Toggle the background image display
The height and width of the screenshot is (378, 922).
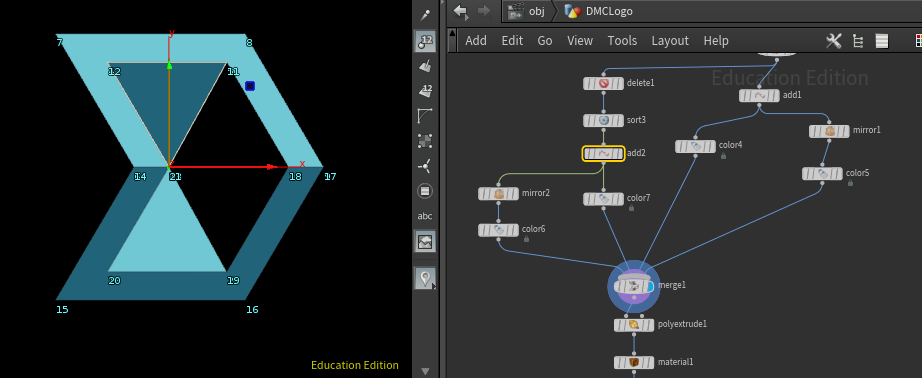(425, 241)
